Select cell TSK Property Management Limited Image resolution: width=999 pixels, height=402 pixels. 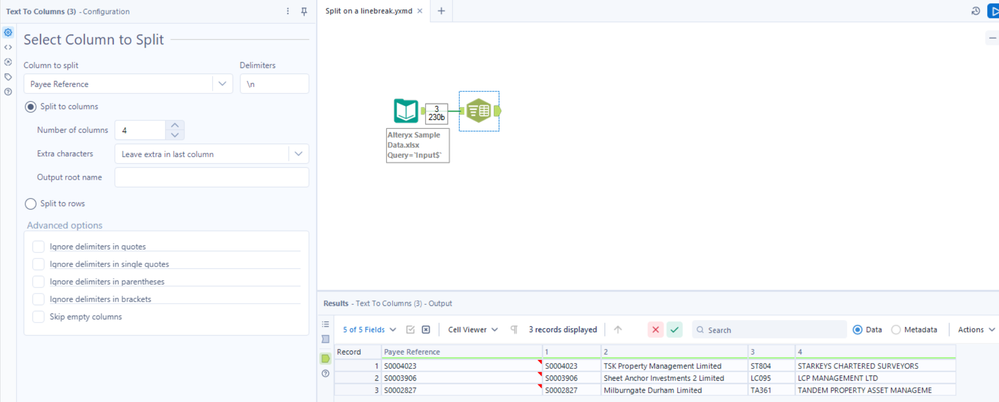674,366
